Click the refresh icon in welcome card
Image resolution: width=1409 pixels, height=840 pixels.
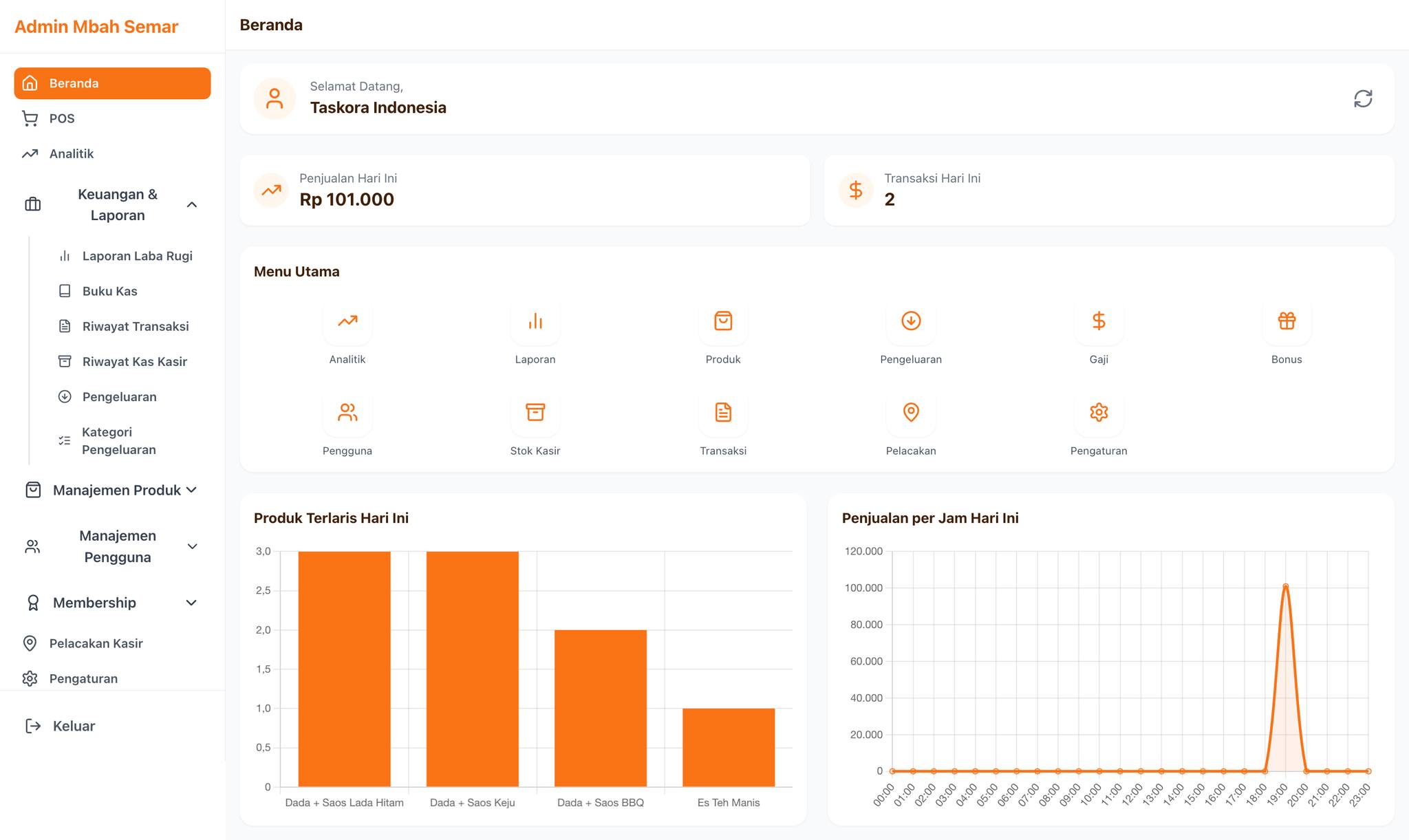tap(1362, 99)
